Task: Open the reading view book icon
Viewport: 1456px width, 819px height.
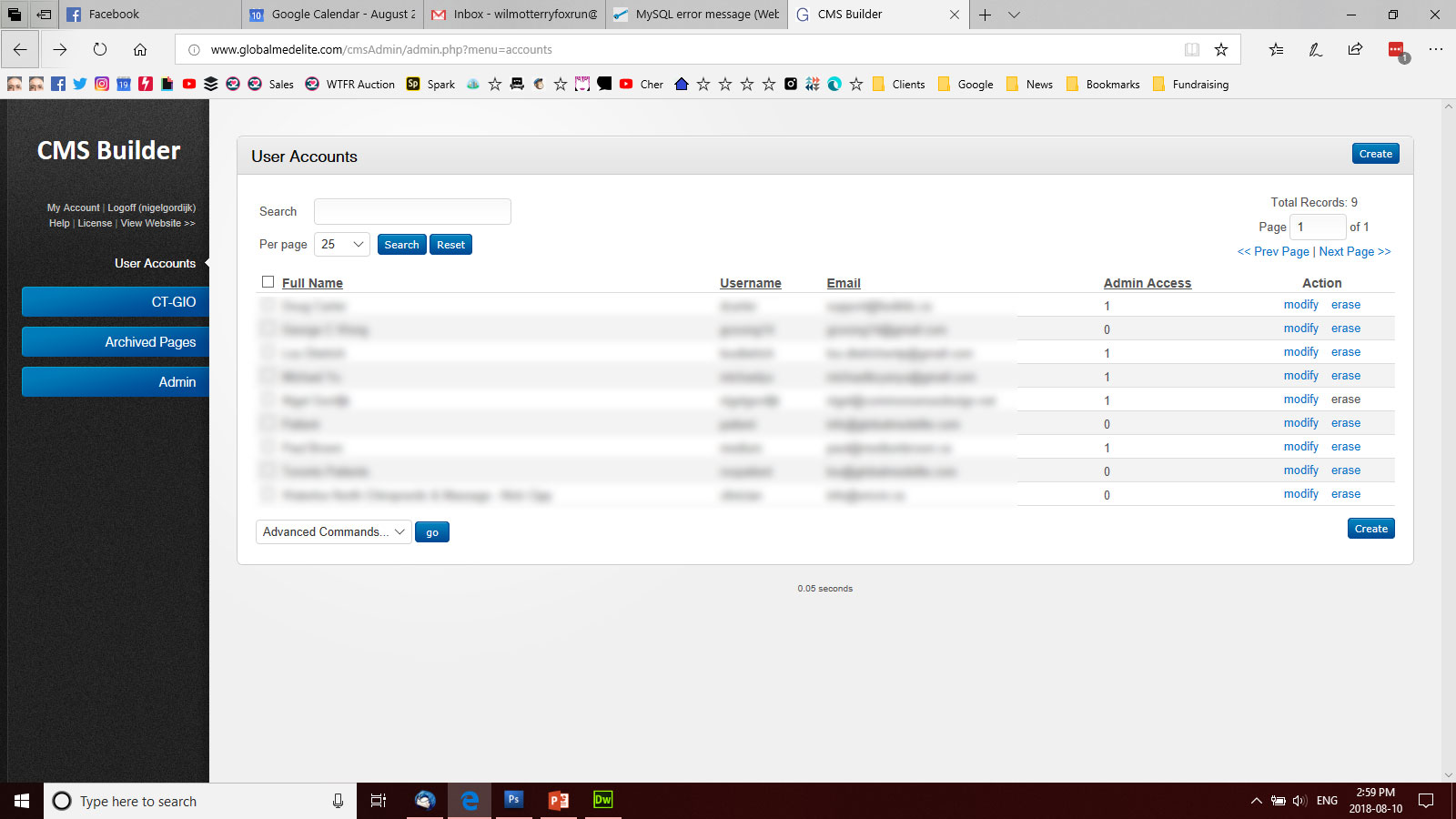Action: pos(1191,50)
